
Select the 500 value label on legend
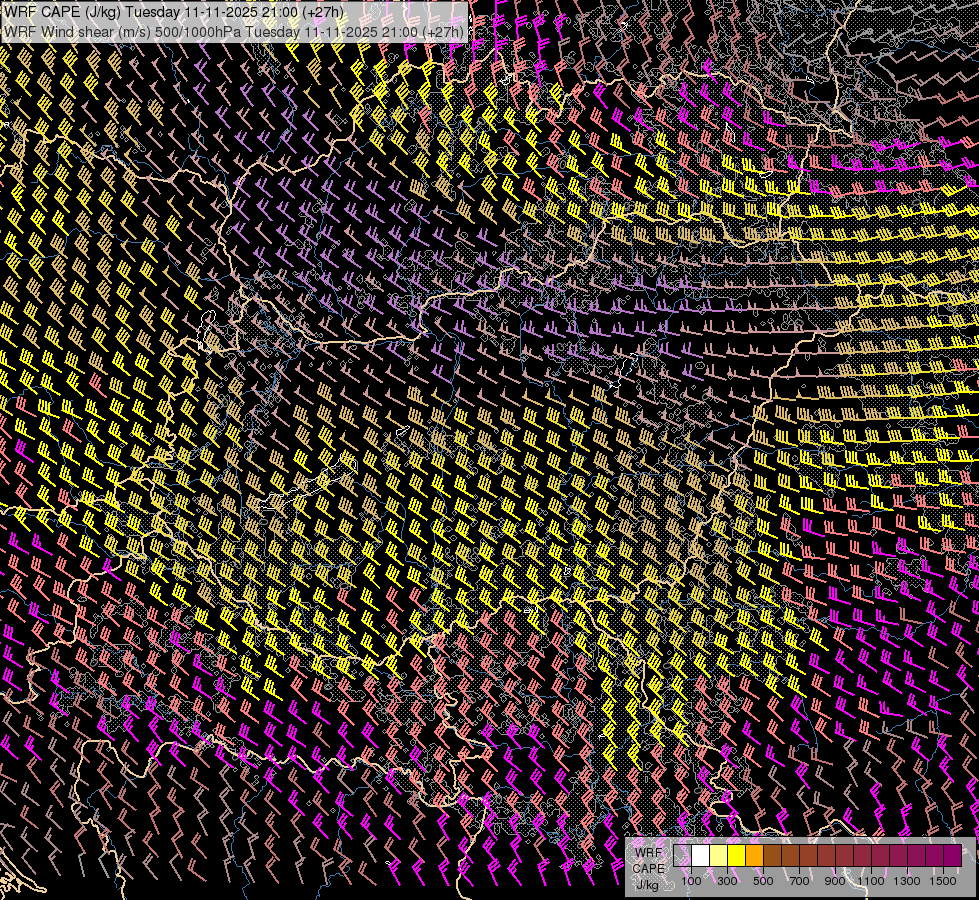point(763,881)
